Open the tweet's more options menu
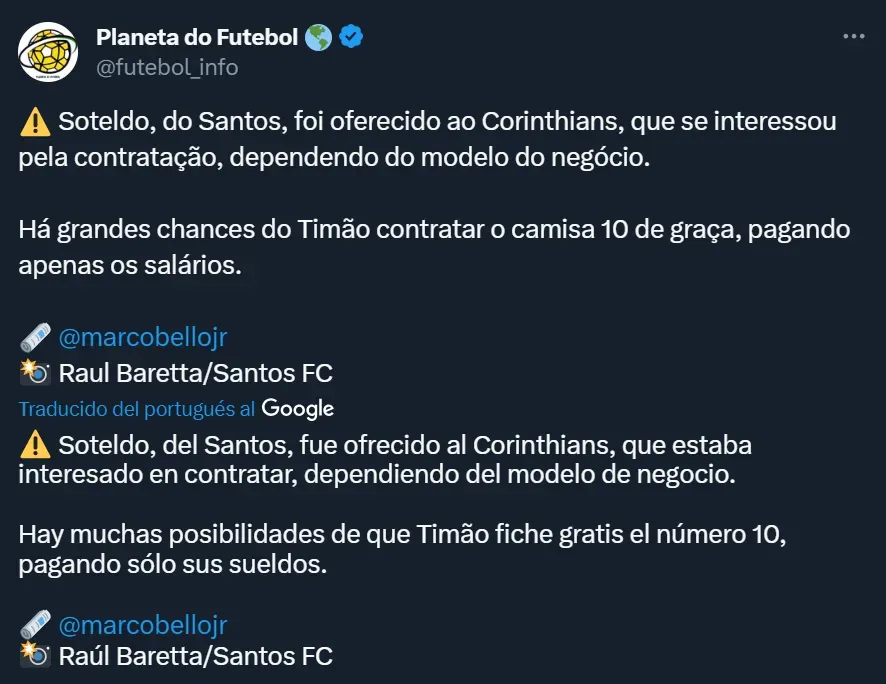 point(853,37)
